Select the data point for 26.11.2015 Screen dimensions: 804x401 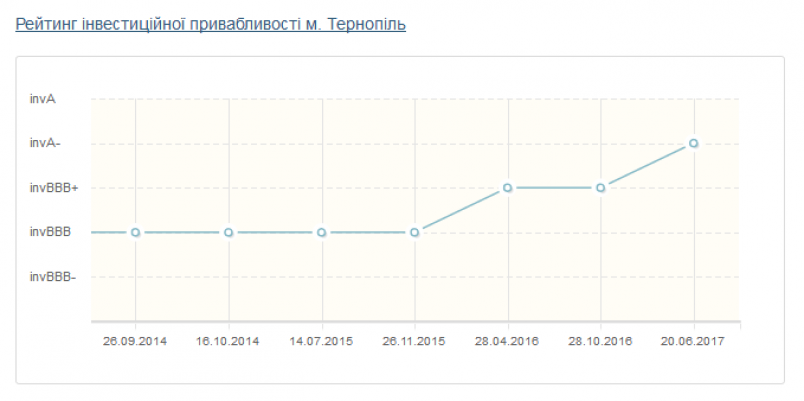(415, 233)
